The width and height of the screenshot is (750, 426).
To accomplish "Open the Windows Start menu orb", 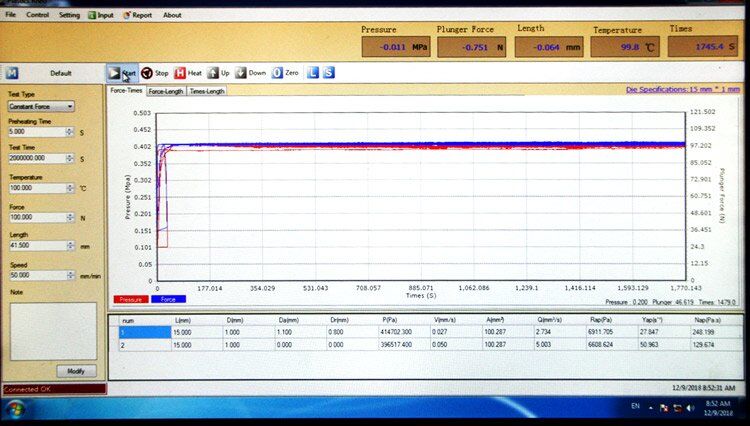I will (x=14, y=408).
